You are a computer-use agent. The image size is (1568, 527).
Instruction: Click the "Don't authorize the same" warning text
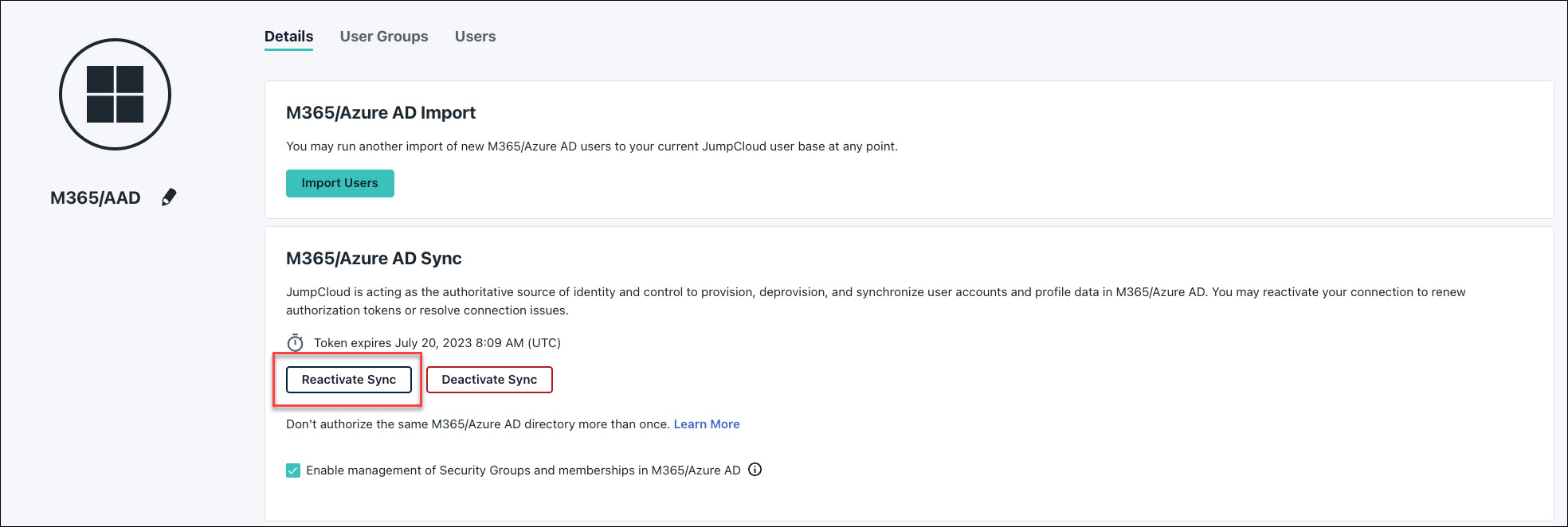pos(477,424)
